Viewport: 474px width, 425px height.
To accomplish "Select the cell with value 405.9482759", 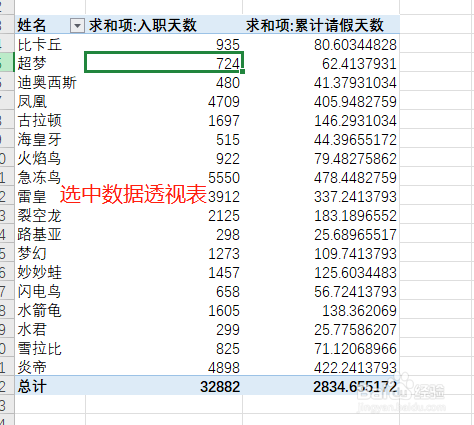I will pos(321,101).
